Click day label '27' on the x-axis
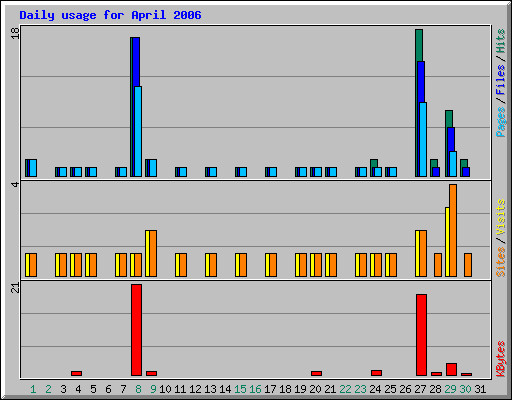 (x=420, y=389)
